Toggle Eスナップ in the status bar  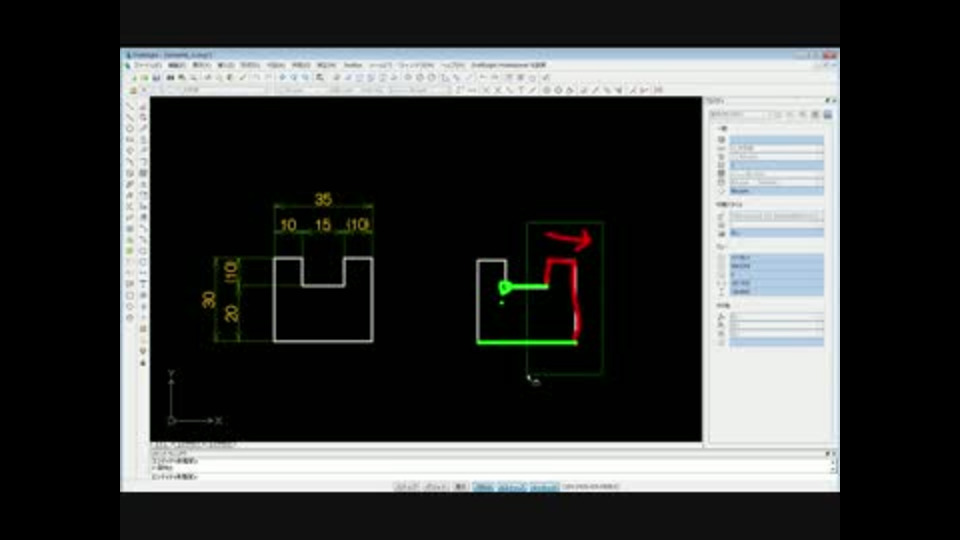point(512,487)
